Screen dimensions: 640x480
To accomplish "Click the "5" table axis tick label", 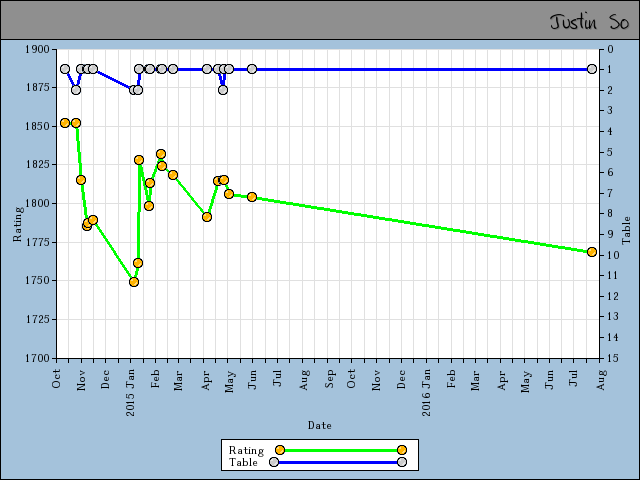I will [x=611, y=152].
